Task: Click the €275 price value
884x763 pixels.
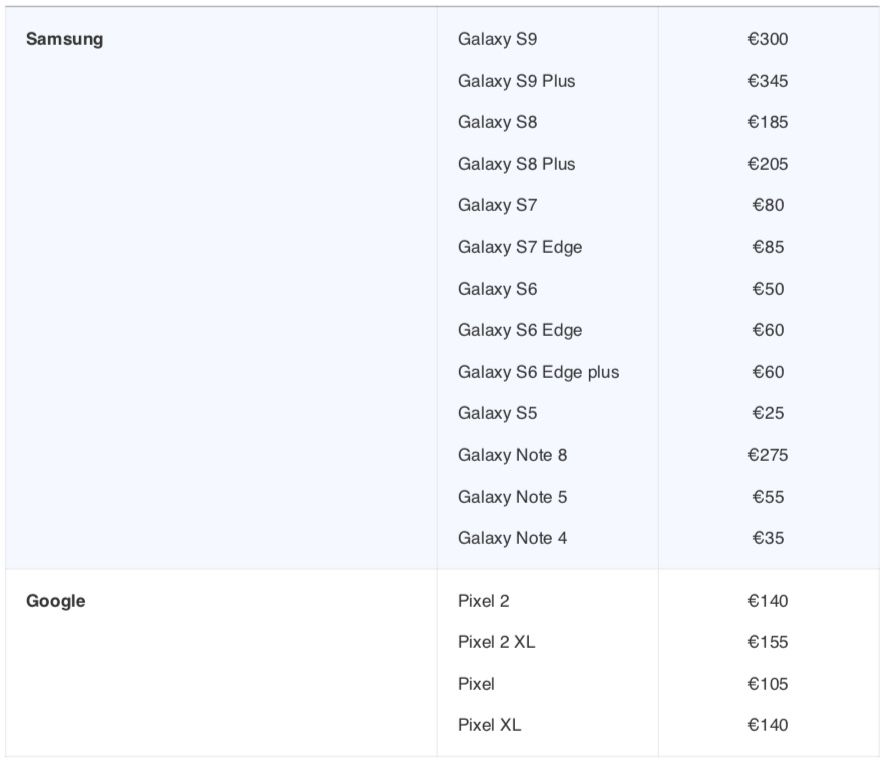Action: click(x=768, y=455)
